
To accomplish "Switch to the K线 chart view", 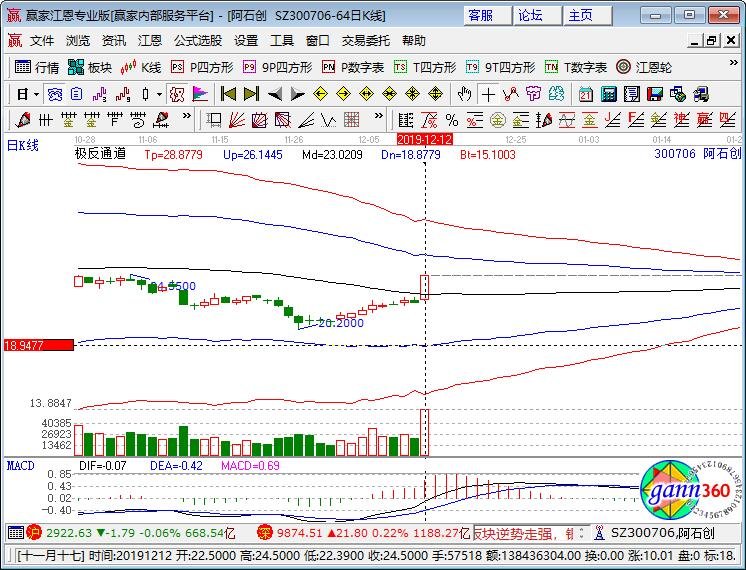I will [x=141, y=68].
